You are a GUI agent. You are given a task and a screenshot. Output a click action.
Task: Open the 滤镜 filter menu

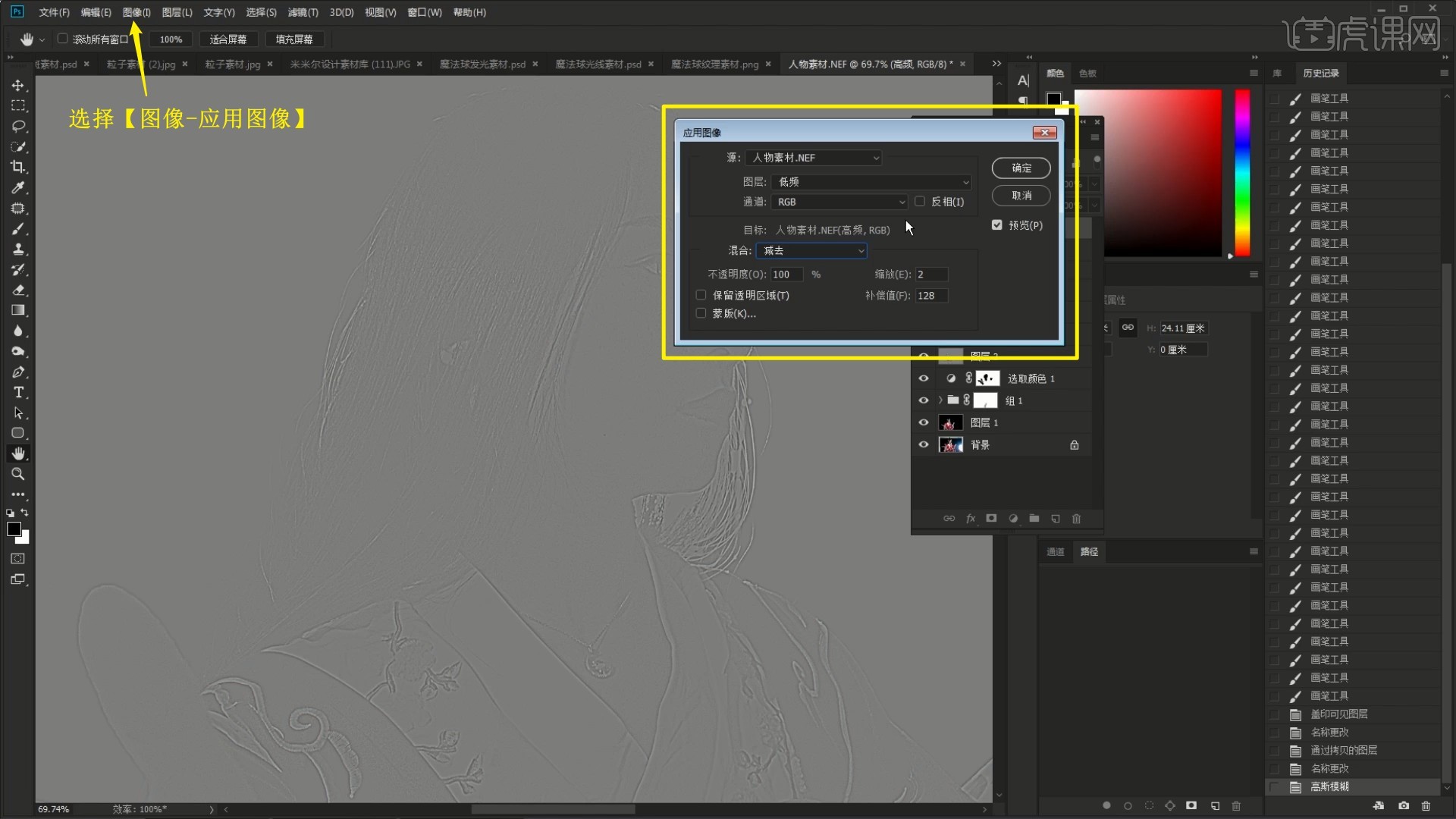point(302,12)
